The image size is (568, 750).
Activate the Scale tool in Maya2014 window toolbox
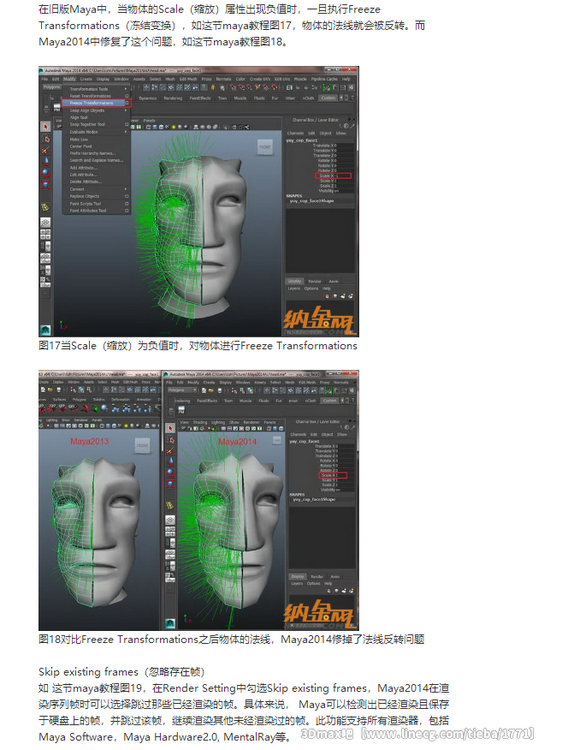coord(170,484)
